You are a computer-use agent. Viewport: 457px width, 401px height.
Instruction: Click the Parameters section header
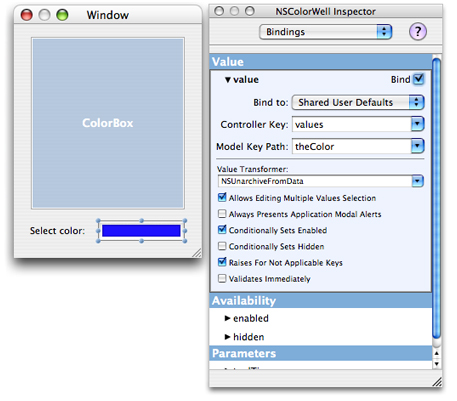tap(321, 353)
